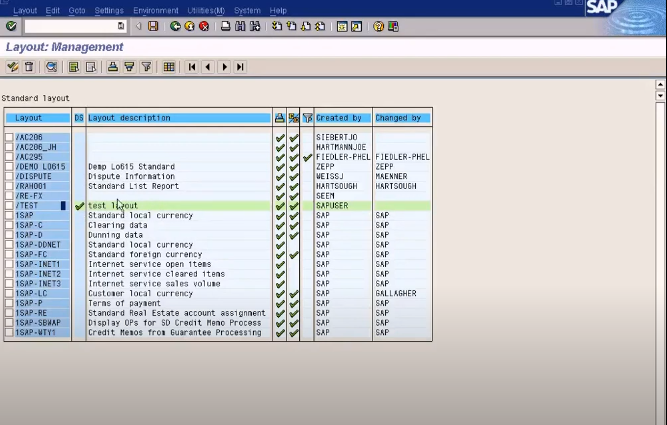Open the command field history dropdown
Screen dimensions: 667x425
point(121,26)
